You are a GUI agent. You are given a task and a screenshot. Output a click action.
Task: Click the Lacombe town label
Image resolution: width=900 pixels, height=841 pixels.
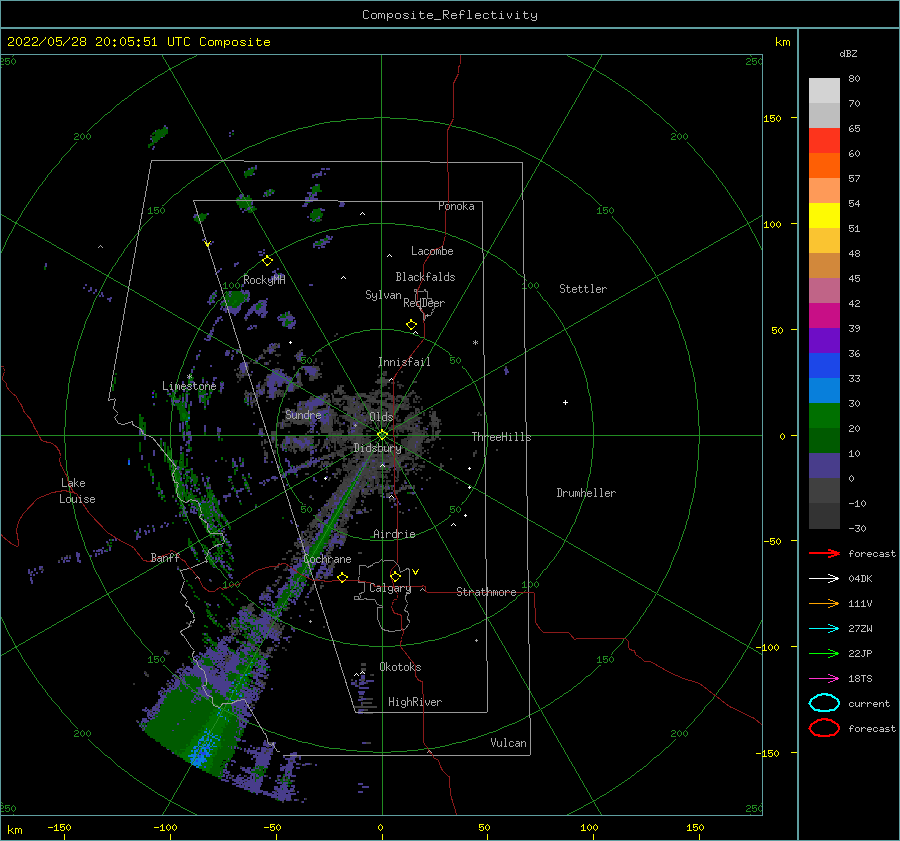[432, 251]
